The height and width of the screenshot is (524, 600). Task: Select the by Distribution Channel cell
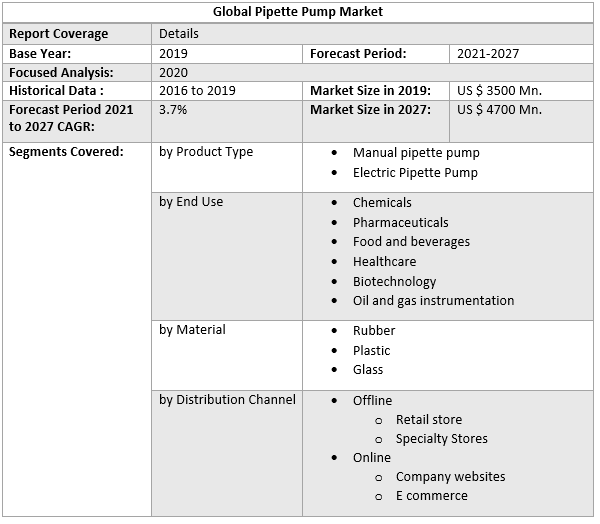coord(227,400)
